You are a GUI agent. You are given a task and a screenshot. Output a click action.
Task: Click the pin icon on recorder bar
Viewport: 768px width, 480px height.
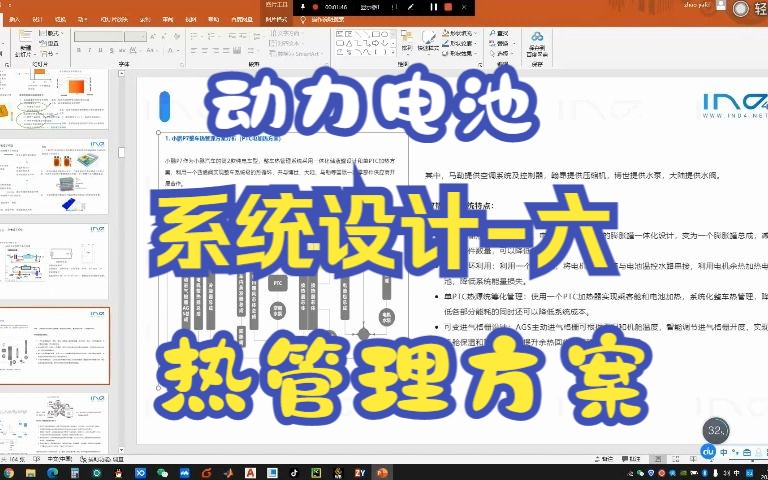pyautogui.click(x=303, y=7)
